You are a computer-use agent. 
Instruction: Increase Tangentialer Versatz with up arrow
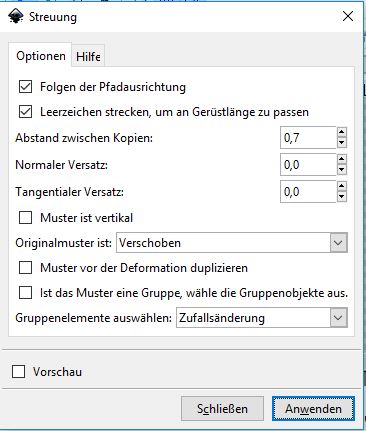pyautogui.click(x=342, y=186)
